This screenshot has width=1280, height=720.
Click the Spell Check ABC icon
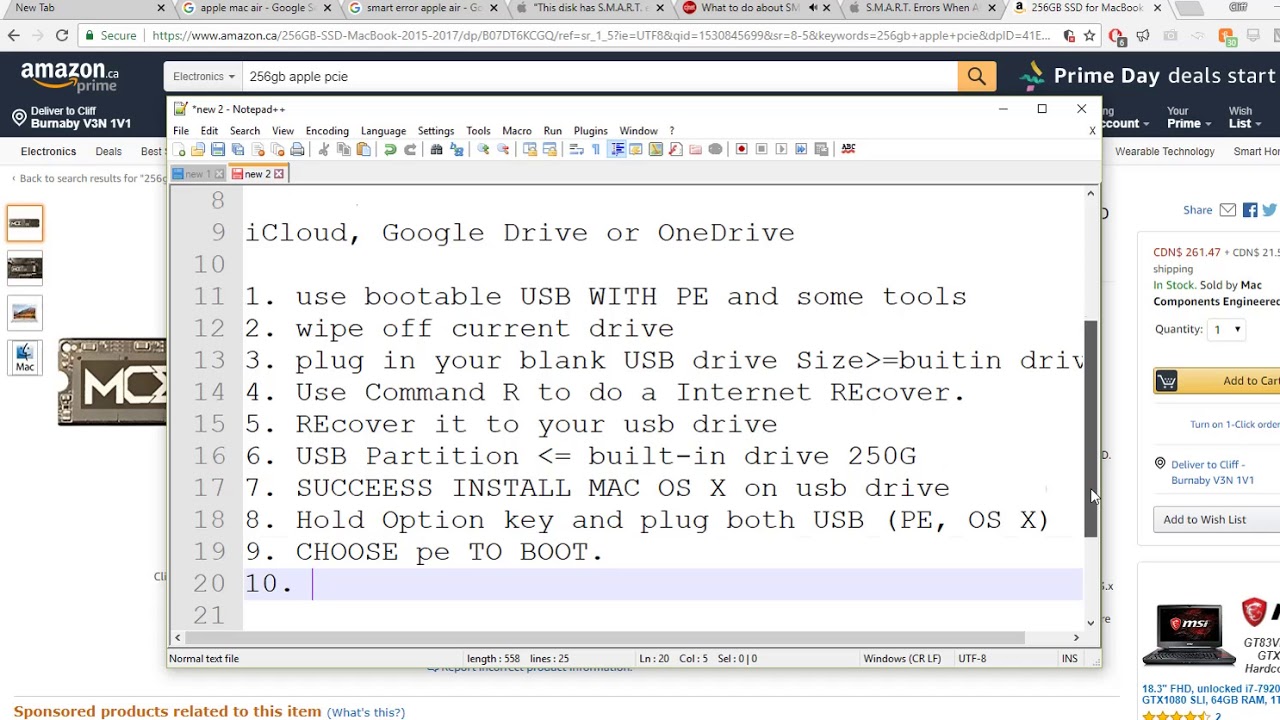click(848, 149)
